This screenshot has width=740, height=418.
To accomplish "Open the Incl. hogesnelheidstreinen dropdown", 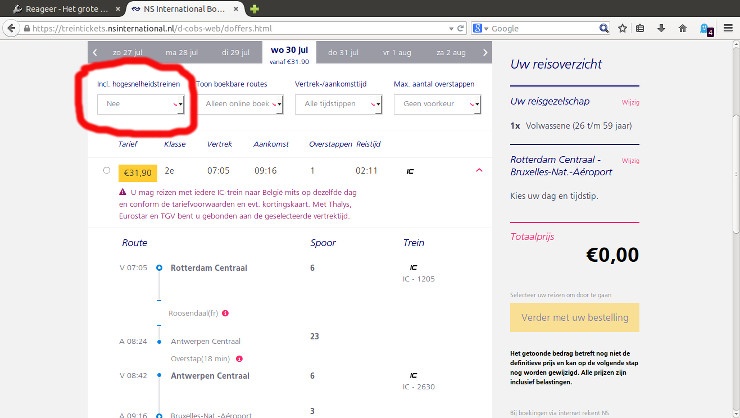I will point(141,104).
